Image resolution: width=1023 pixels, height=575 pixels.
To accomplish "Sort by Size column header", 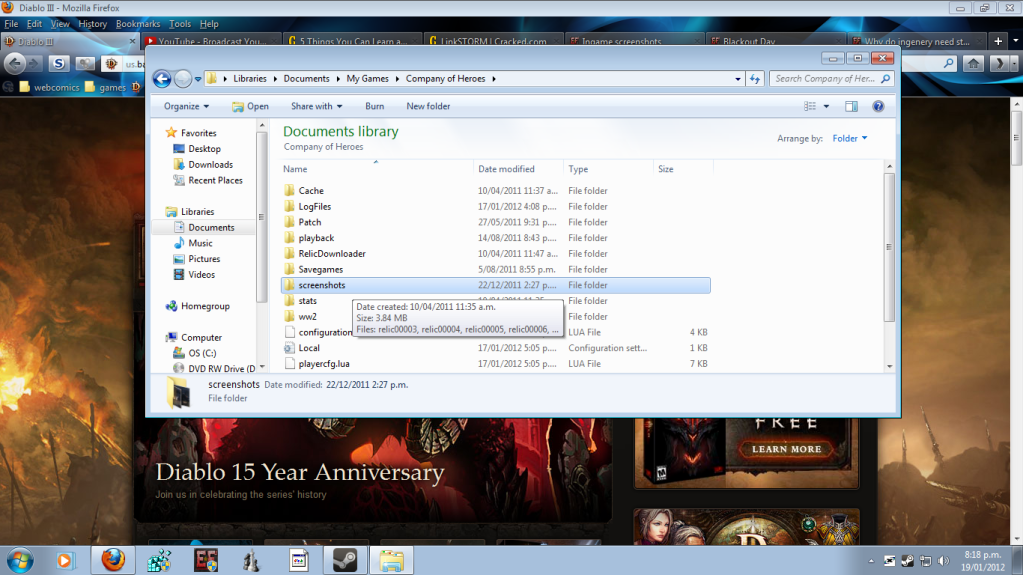I will pyautogui.click(x=683, y=169).
